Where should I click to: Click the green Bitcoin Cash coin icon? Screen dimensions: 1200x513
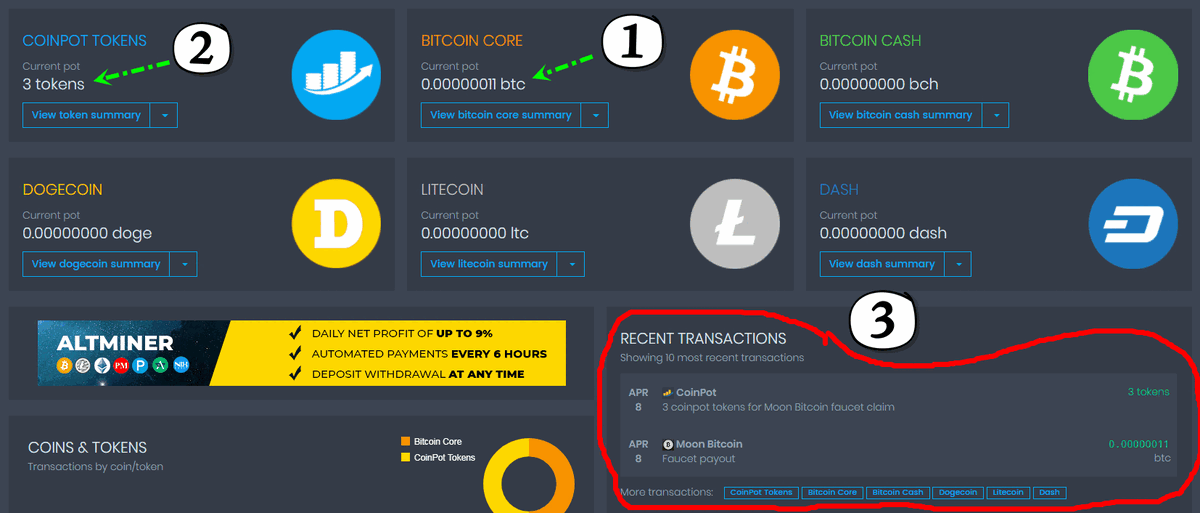(x=1133, y=75)
